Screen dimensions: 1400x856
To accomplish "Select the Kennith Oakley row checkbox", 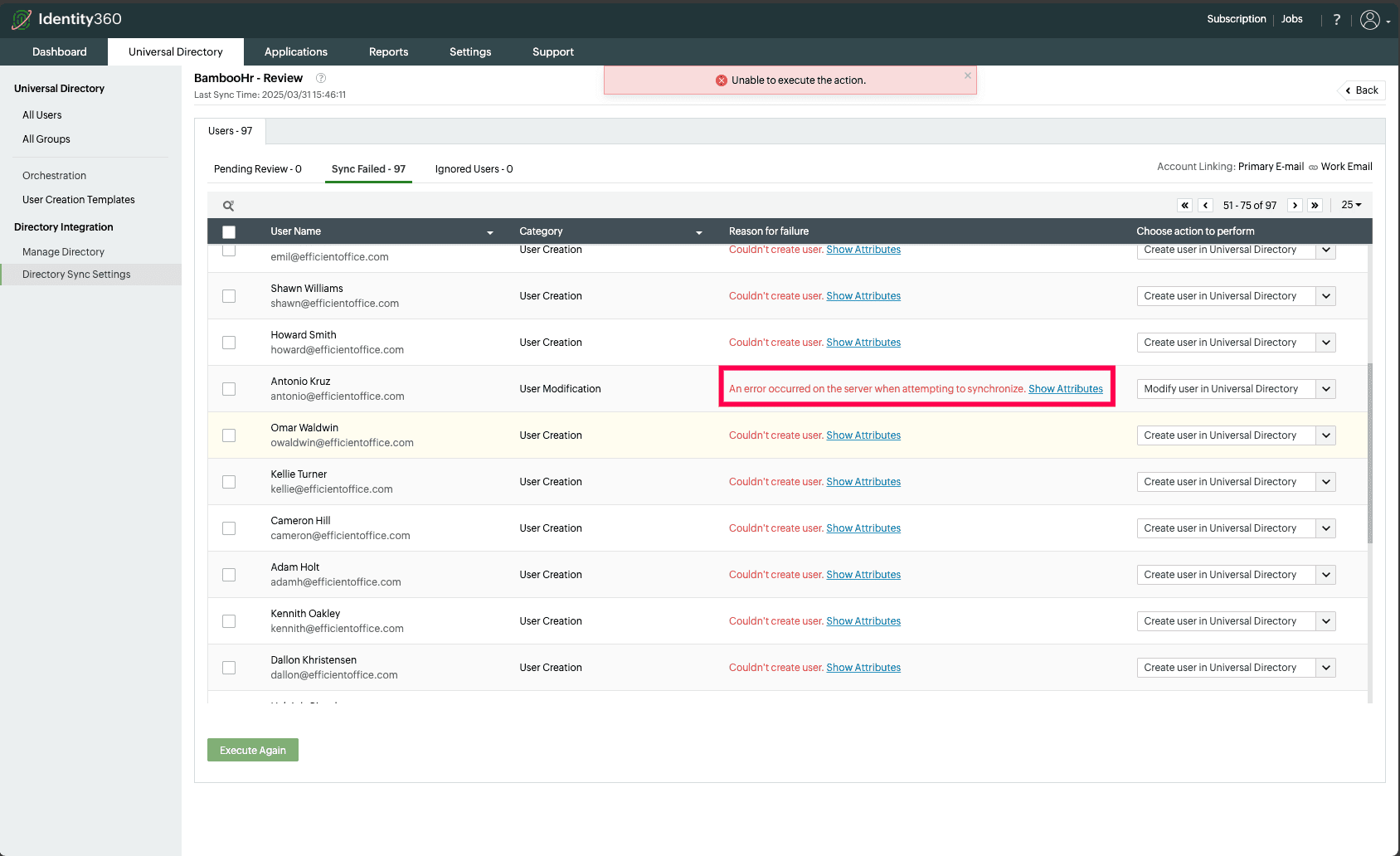I will tap(229, 621).
